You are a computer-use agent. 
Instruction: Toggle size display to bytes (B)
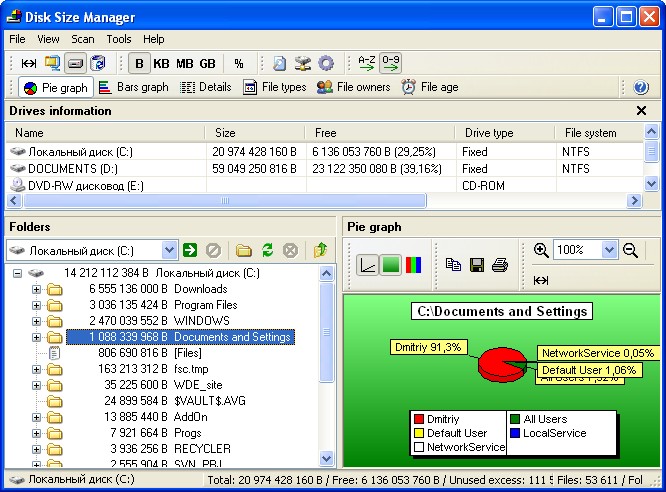click(140, 63)
